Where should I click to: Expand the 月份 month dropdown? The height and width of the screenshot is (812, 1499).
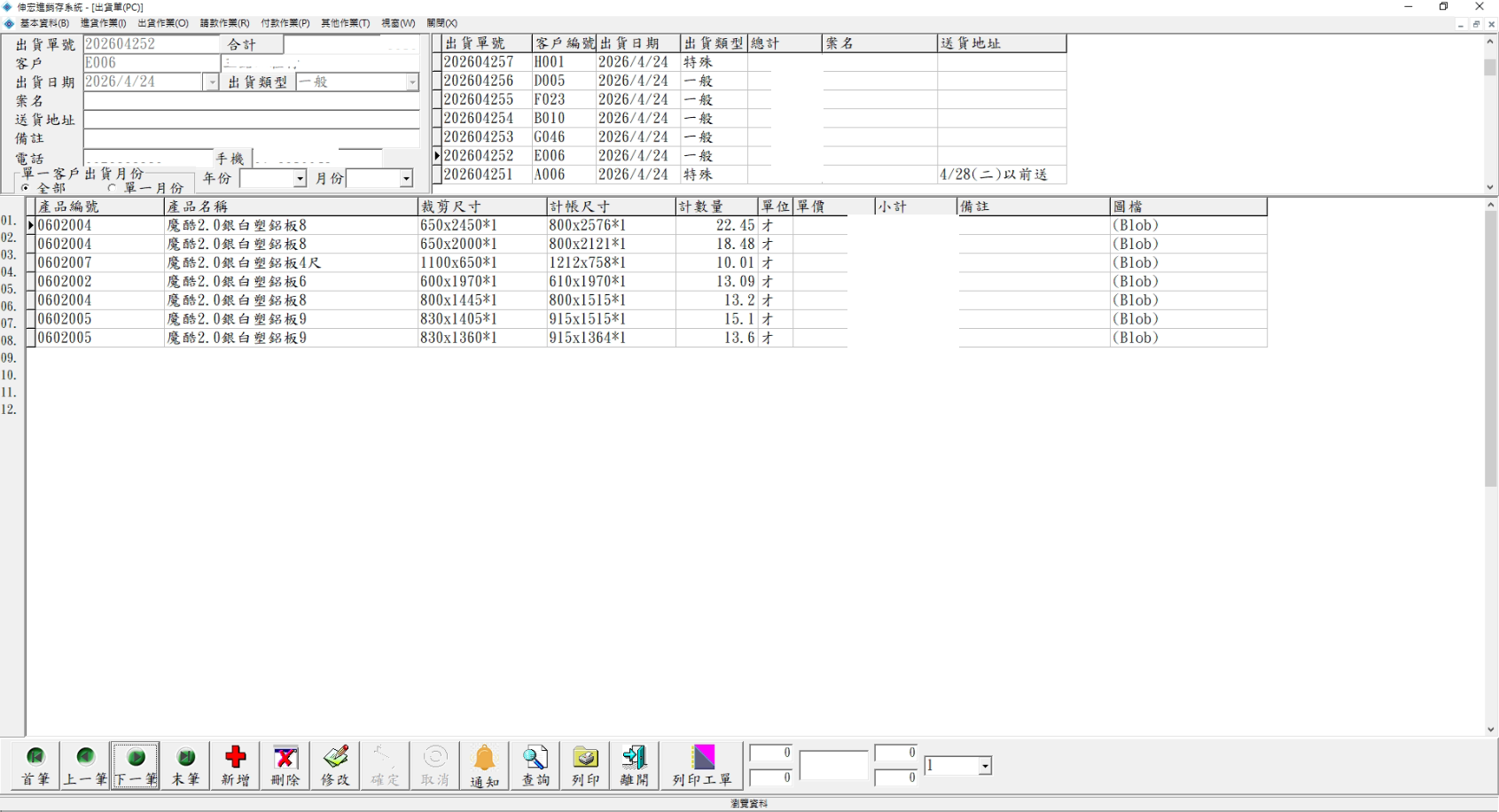[406, 179]
